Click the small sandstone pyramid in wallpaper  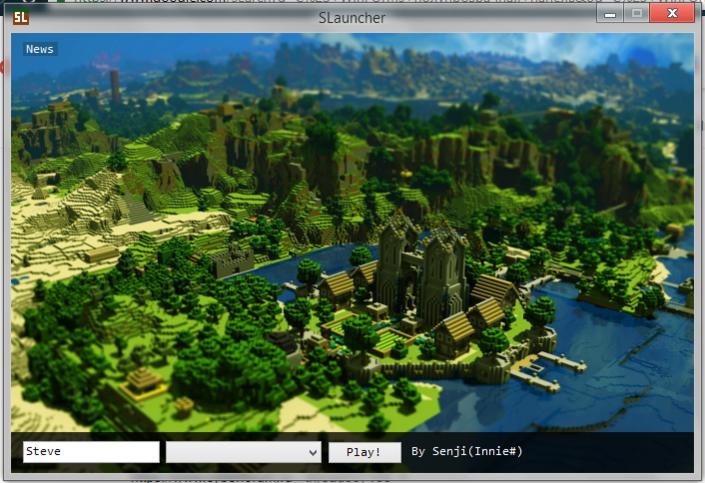(143, 382)
